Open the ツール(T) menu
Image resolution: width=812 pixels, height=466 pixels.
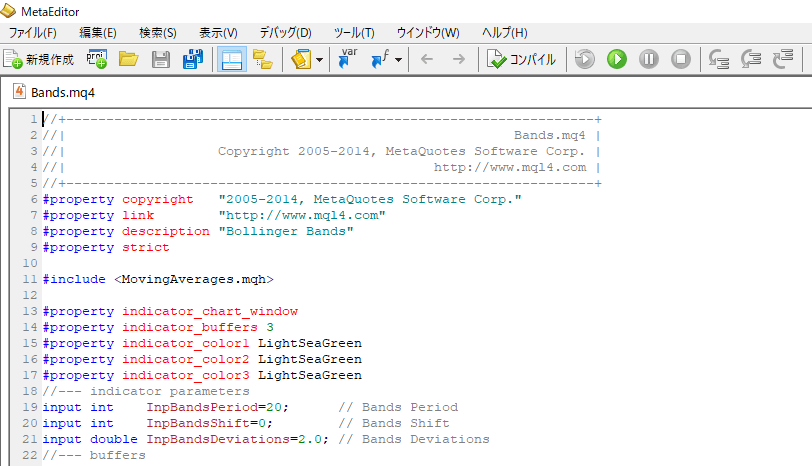click(354, 33)
